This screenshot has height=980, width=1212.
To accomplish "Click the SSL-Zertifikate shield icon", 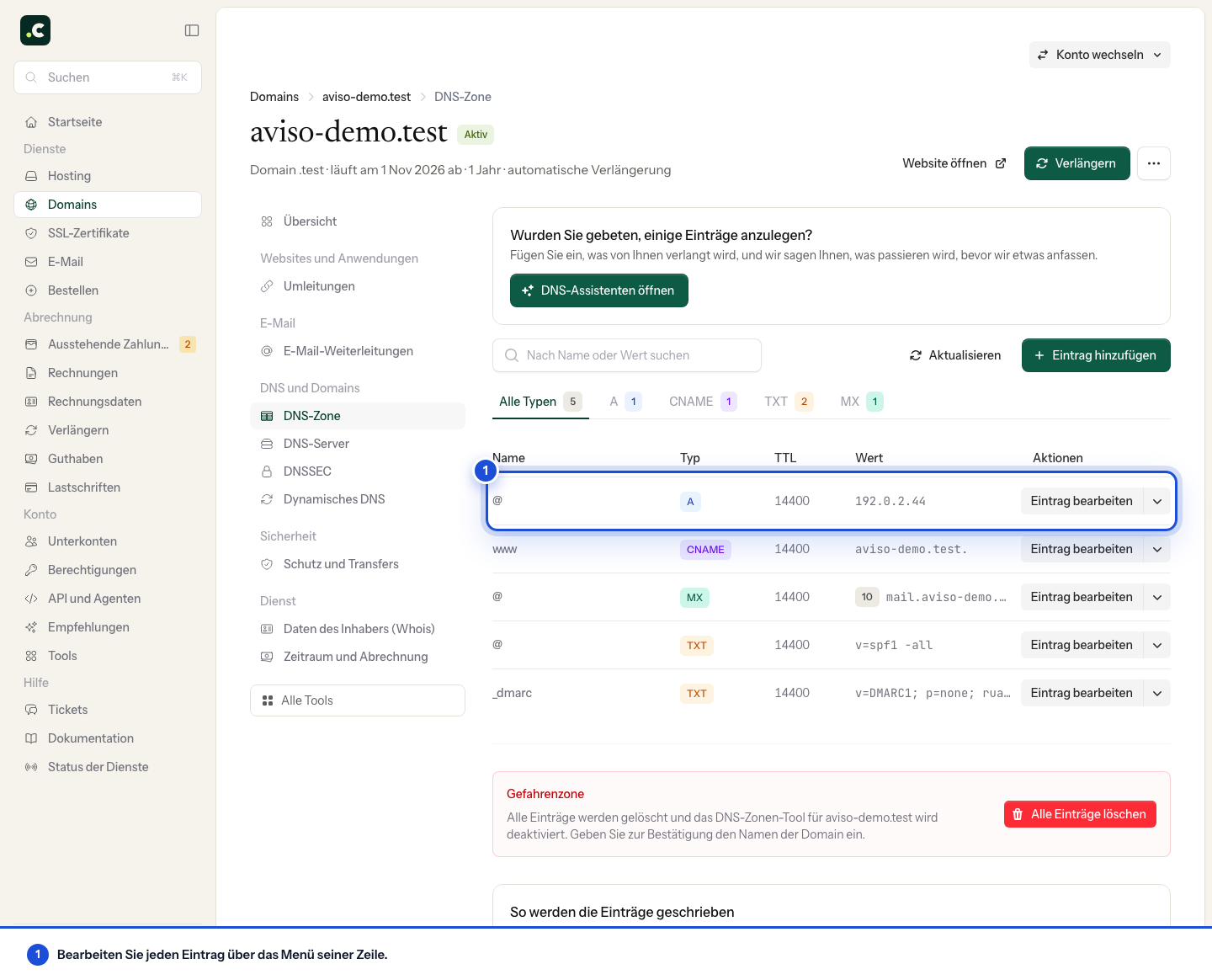I will [31, 233].
